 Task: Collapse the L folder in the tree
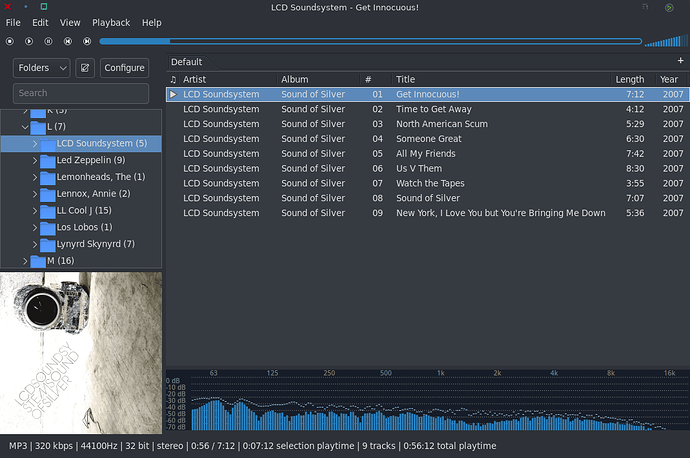tap(25, 127)
